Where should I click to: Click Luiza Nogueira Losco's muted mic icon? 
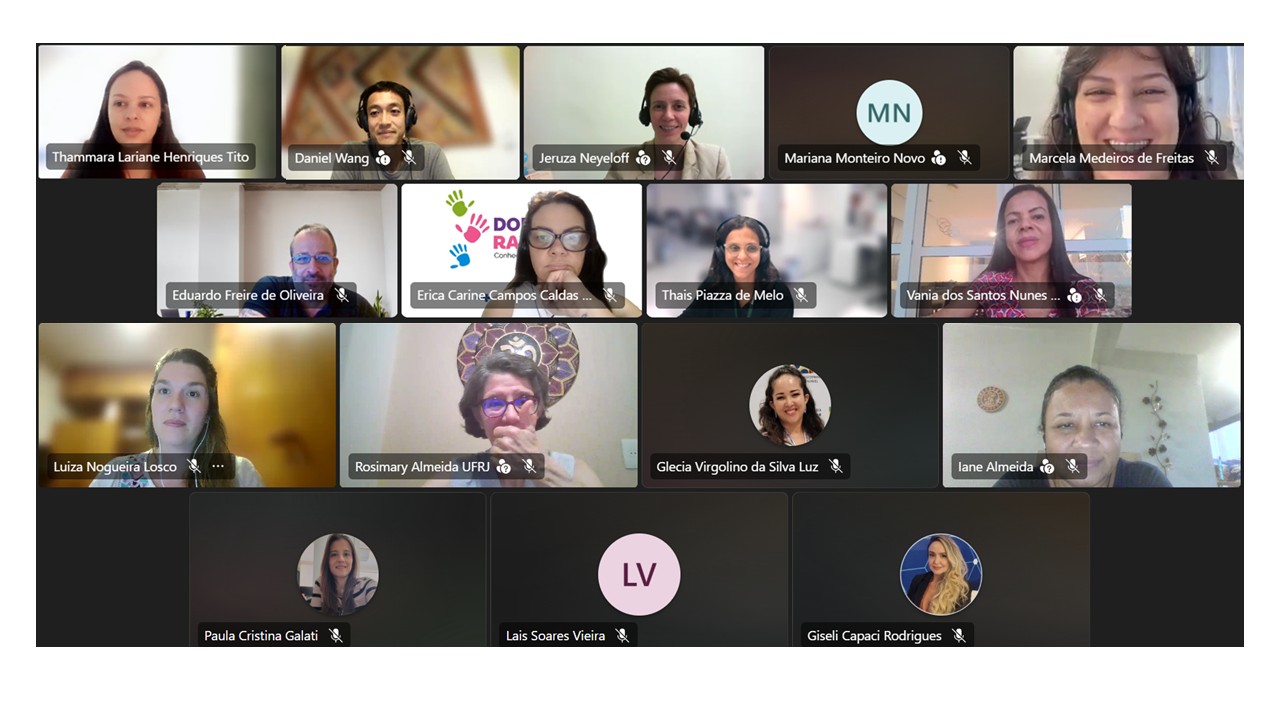[194, 467]
